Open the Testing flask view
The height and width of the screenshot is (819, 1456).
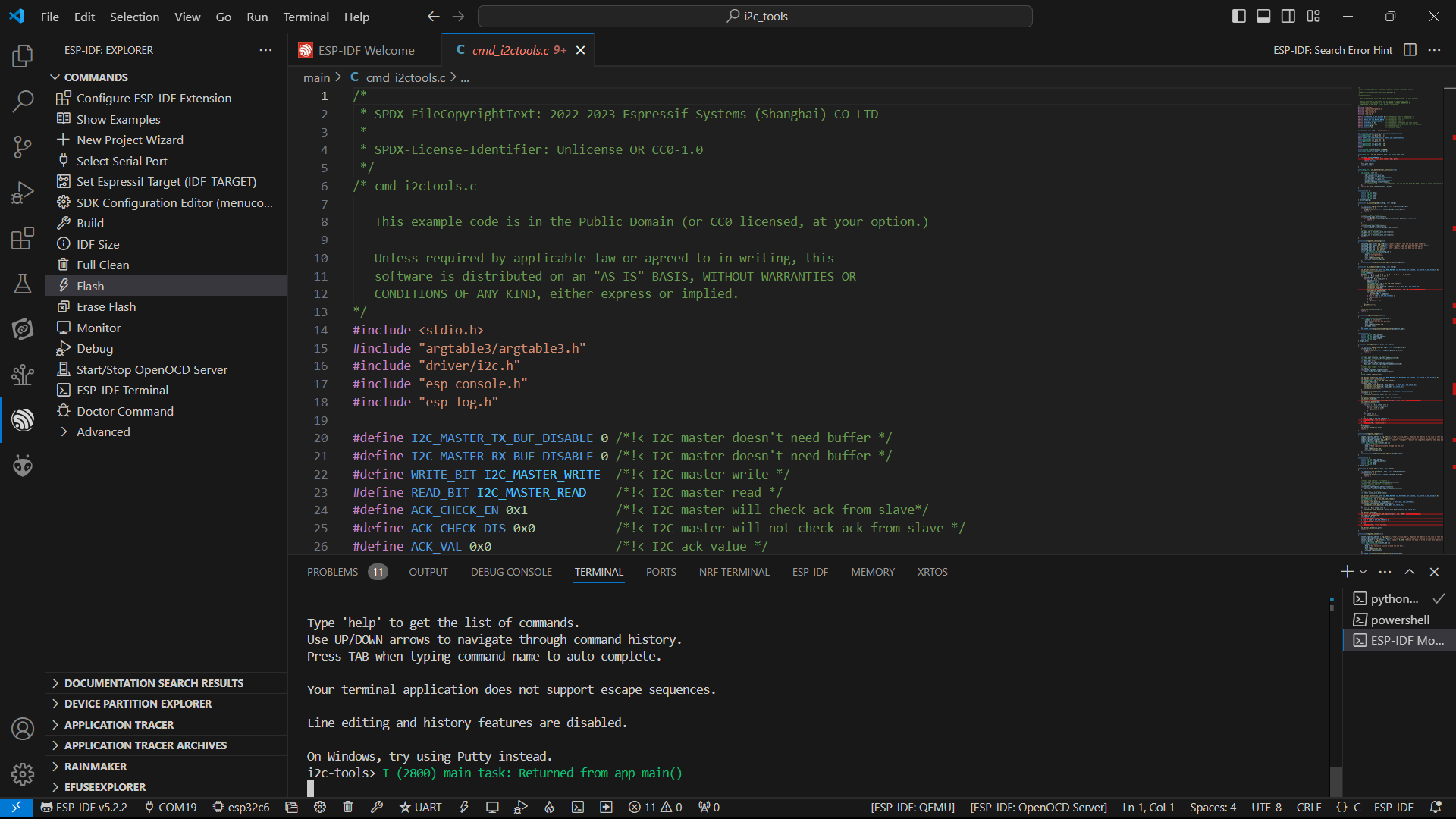pos(23,284)
